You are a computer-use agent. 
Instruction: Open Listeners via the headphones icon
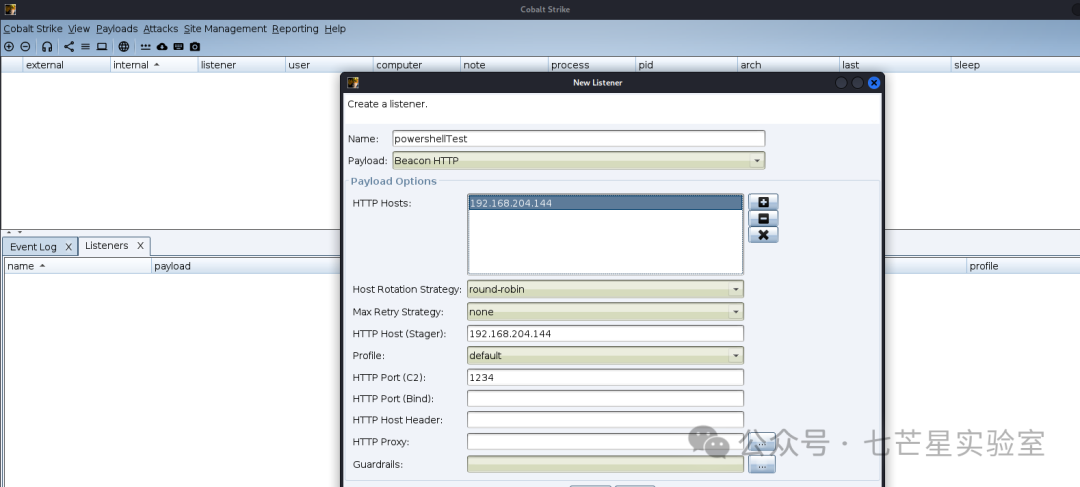[47, 47]
